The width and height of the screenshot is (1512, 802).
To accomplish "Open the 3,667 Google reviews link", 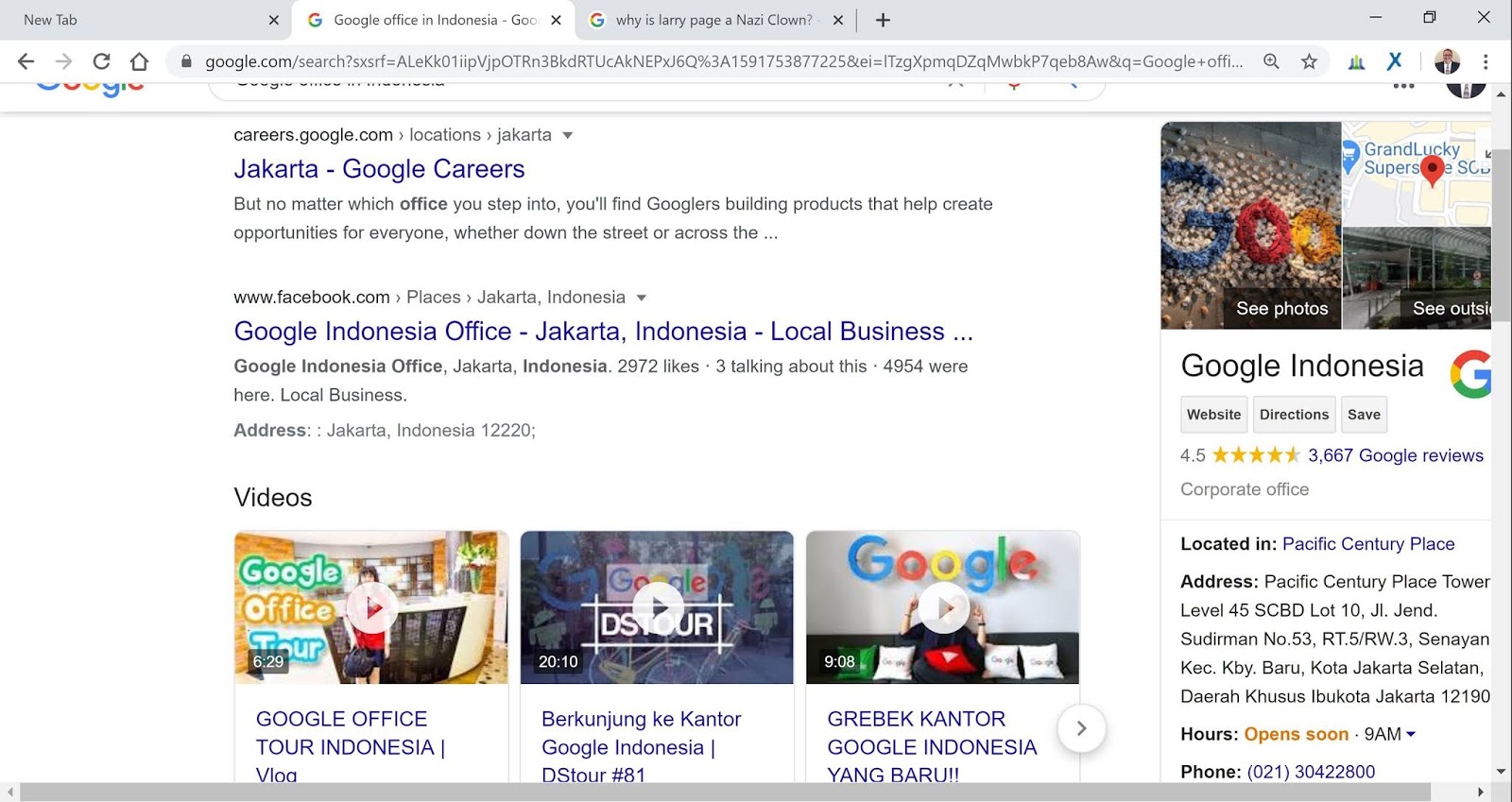I will (1396, 455).
